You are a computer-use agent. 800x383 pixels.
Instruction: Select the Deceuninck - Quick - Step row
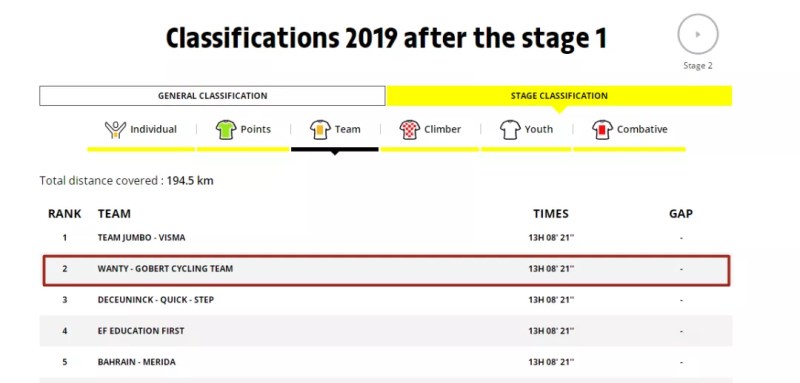pyautogui.click(x=386, y=300)
